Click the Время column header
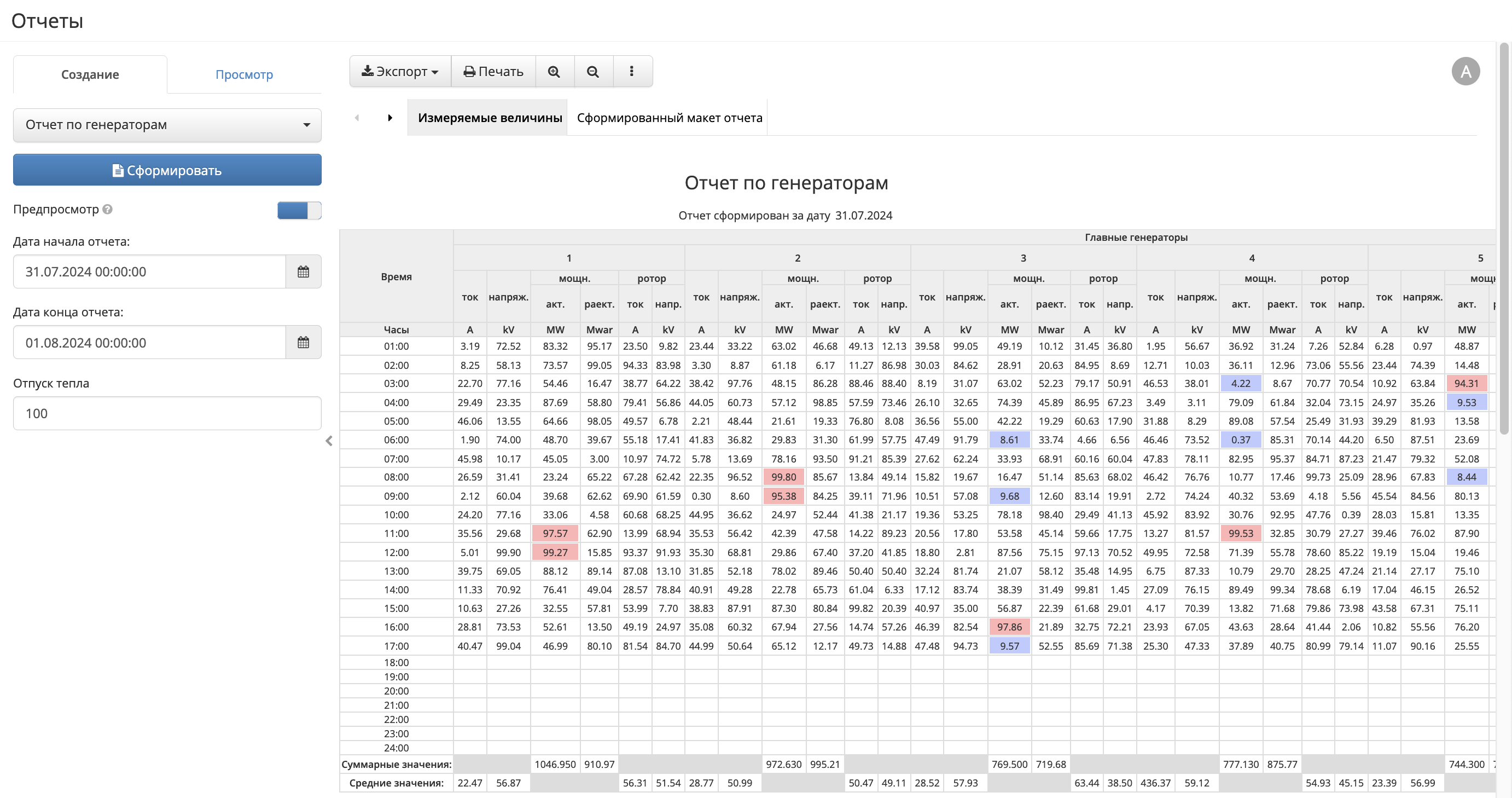The image size is (1512, 798). [396, 277]
